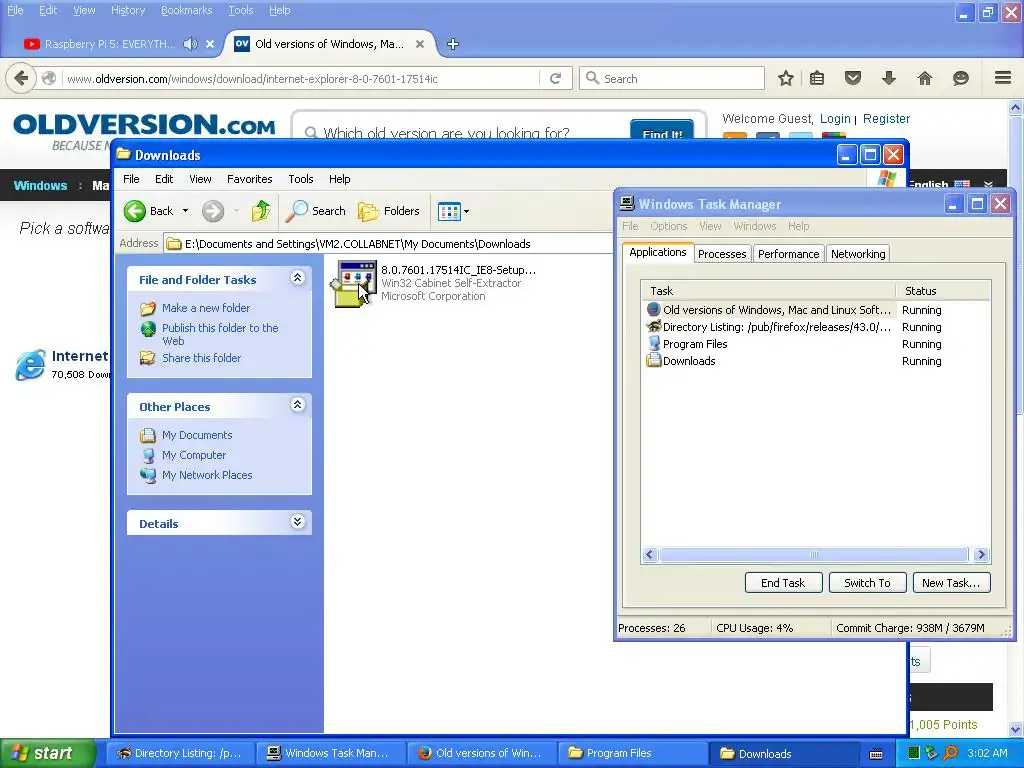Open Explorer Views dropdown button
Screen dimensions: 1024x768
[x=453, y=212]
